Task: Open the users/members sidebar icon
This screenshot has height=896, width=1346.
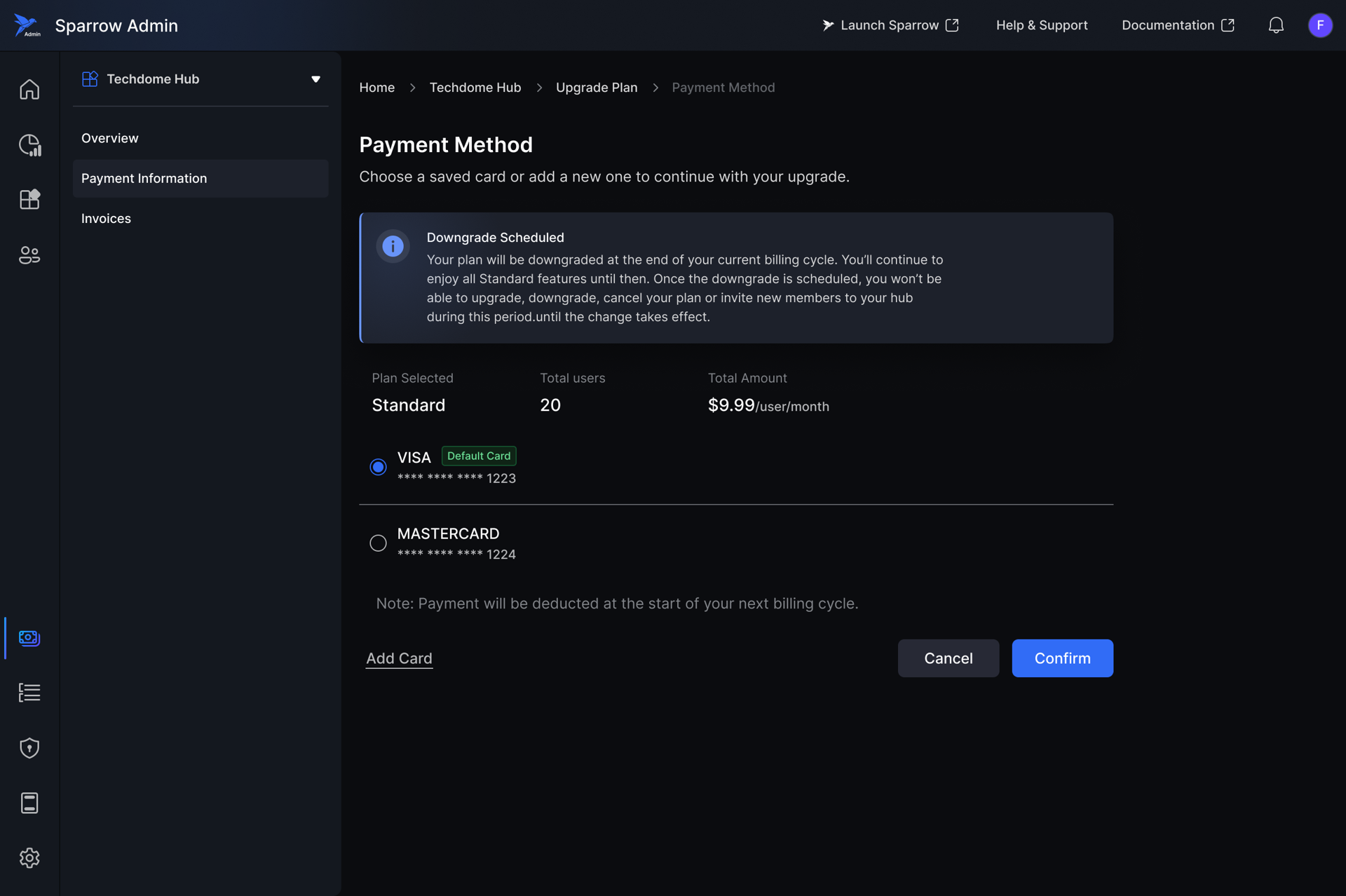Action: 29,255
